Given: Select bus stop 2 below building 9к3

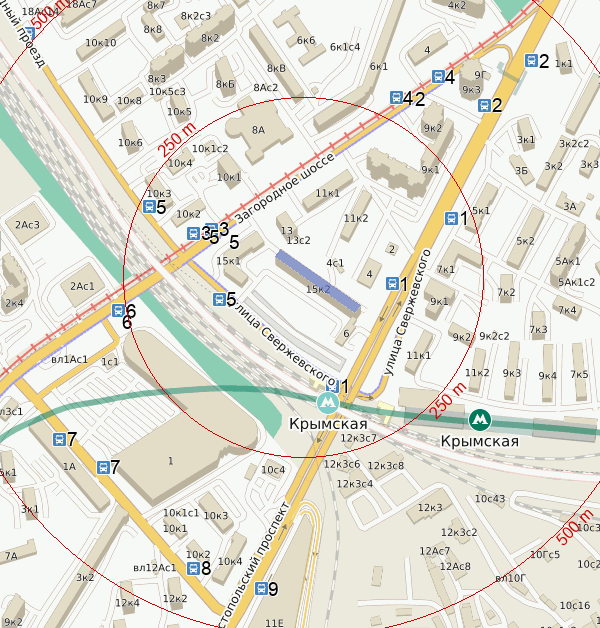Looking at the screenshot, I should tap(484, 105).
